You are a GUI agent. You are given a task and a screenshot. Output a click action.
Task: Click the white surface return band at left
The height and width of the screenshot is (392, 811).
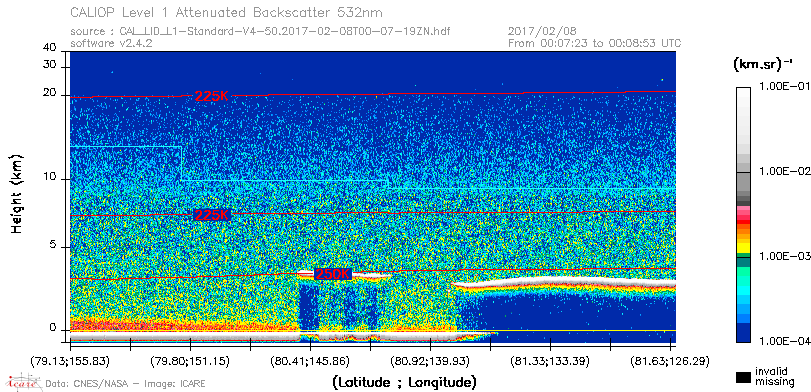[x=185, y=337]
